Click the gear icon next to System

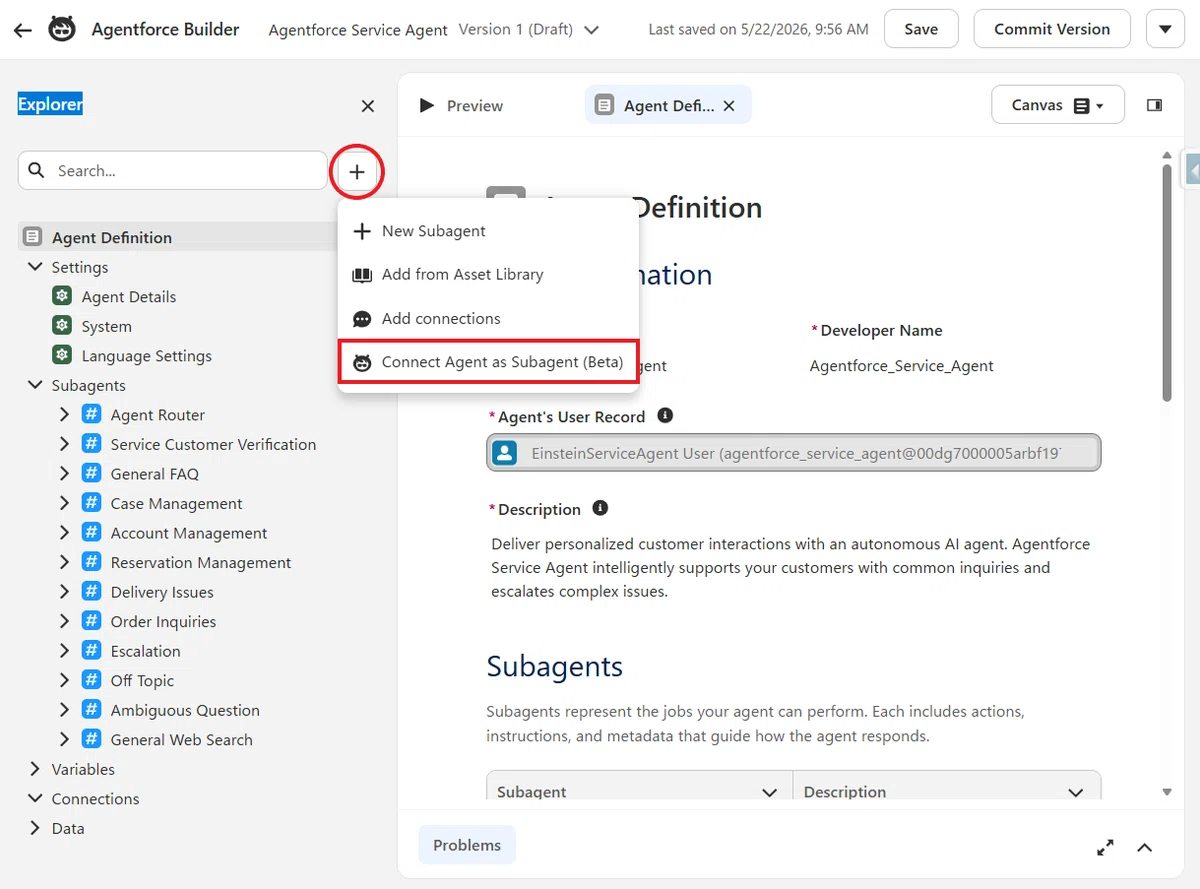coord(62,326)
